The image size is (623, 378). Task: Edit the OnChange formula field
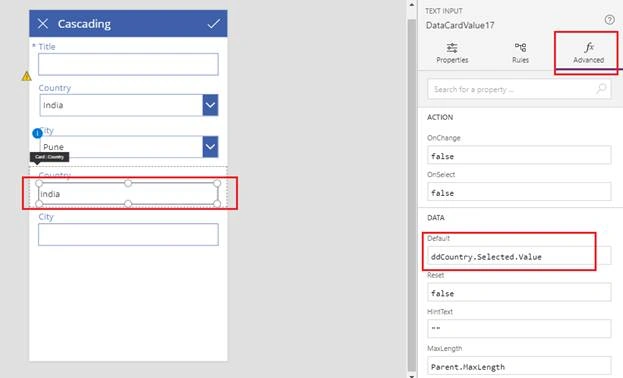pyautogui.click(x=519, y=155)
